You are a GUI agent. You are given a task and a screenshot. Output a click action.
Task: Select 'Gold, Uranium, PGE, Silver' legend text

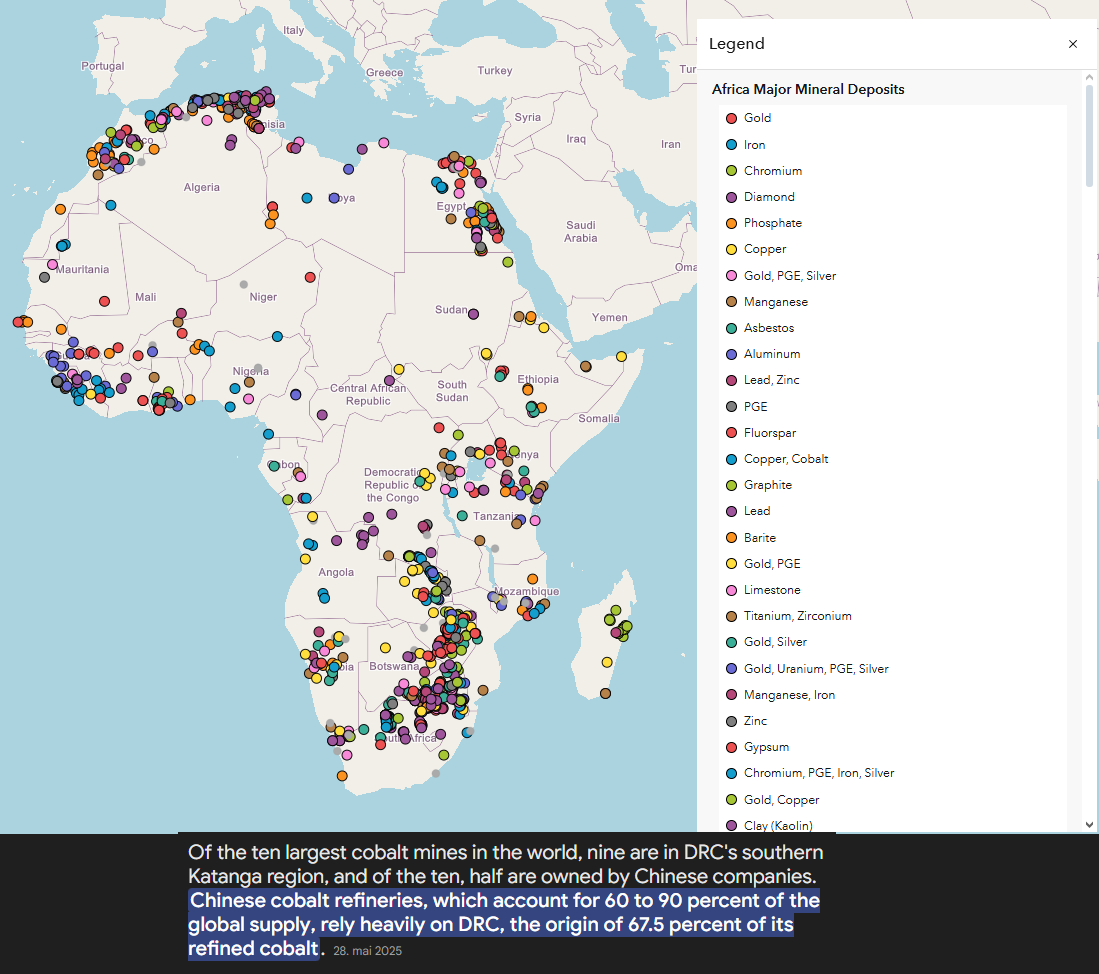pyautogui.click(x=816, y=668)
